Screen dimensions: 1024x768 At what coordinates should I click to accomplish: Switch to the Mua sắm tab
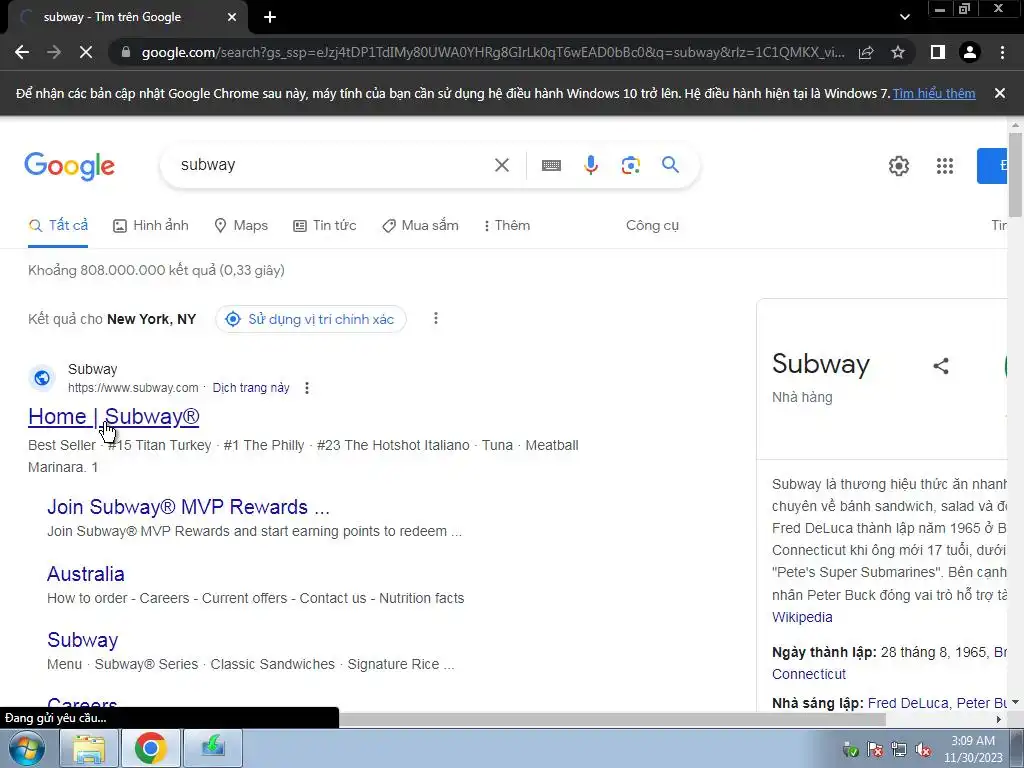420,225
